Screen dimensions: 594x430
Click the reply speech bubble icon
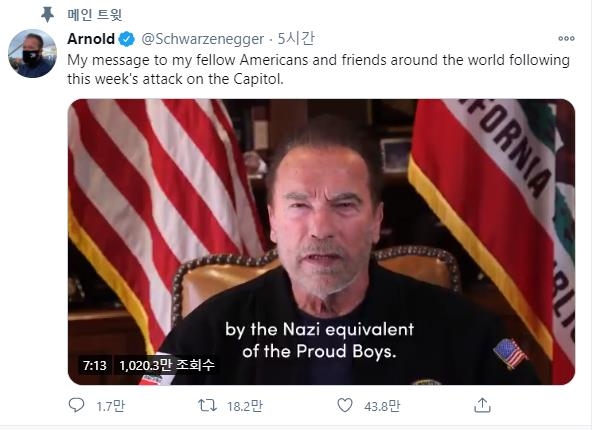pyautogui.click(x=76, y=405)
